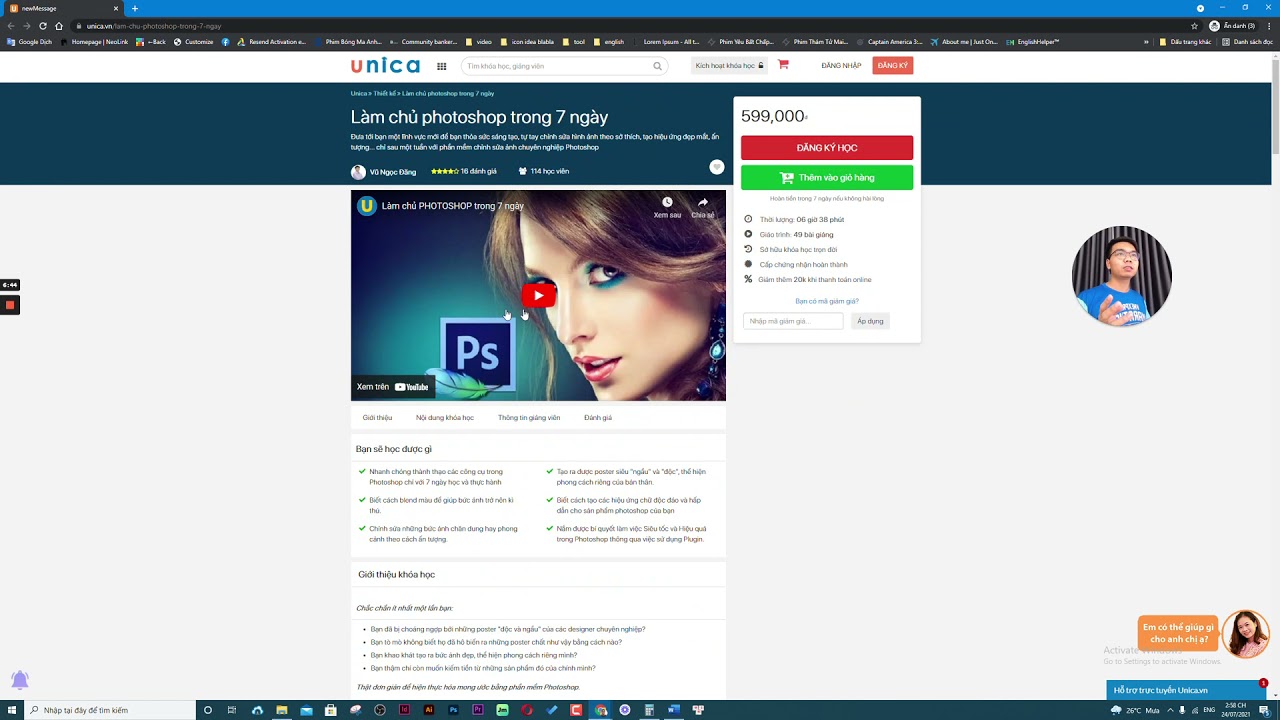Click the Xem trên YouTube badge
Screen dimensions: 1280x720
click(x=393, y=387)
